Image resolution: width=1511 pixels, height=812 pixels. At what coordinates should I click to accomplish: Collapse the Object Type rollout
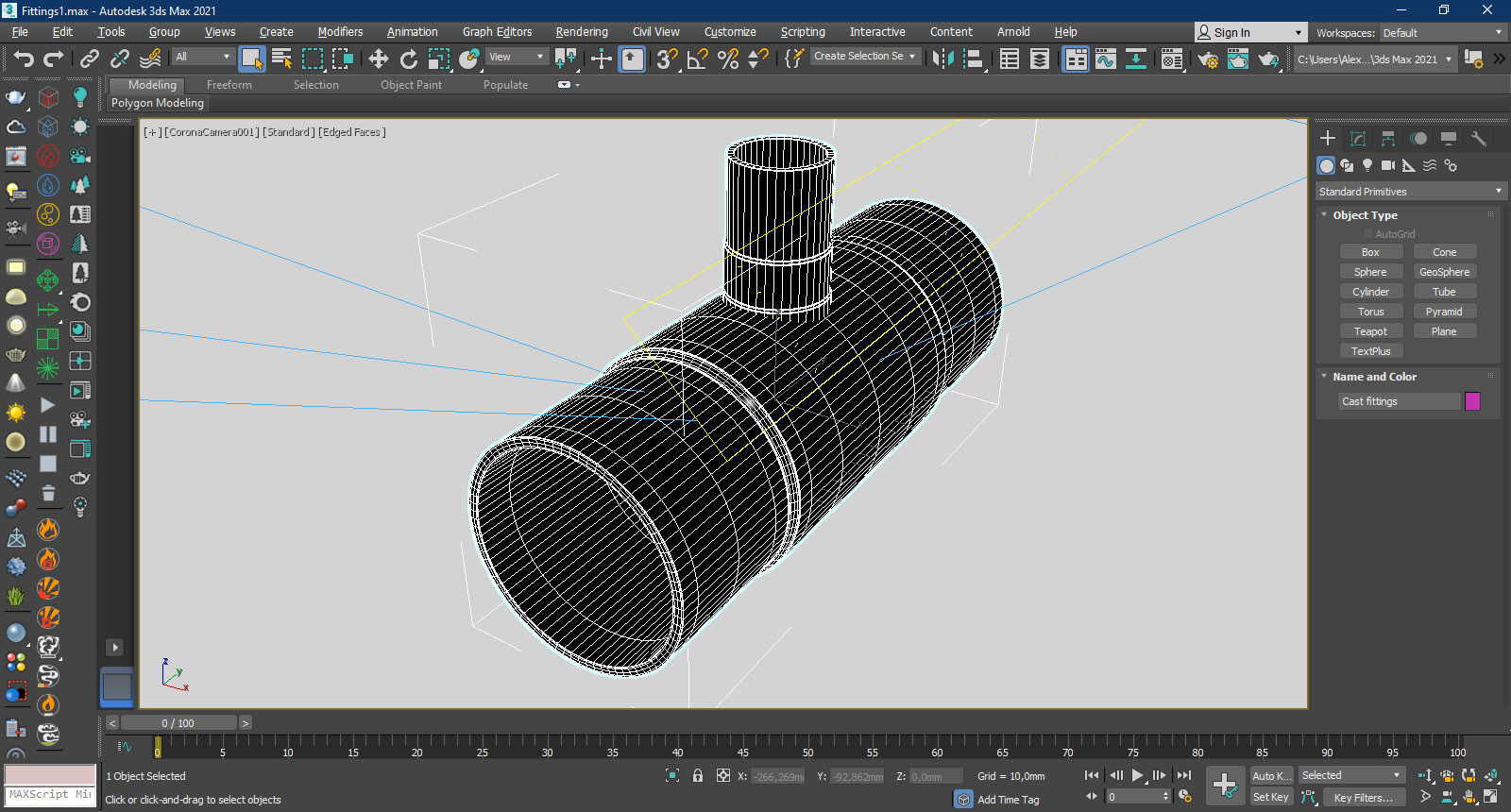tap(1324, 215)
